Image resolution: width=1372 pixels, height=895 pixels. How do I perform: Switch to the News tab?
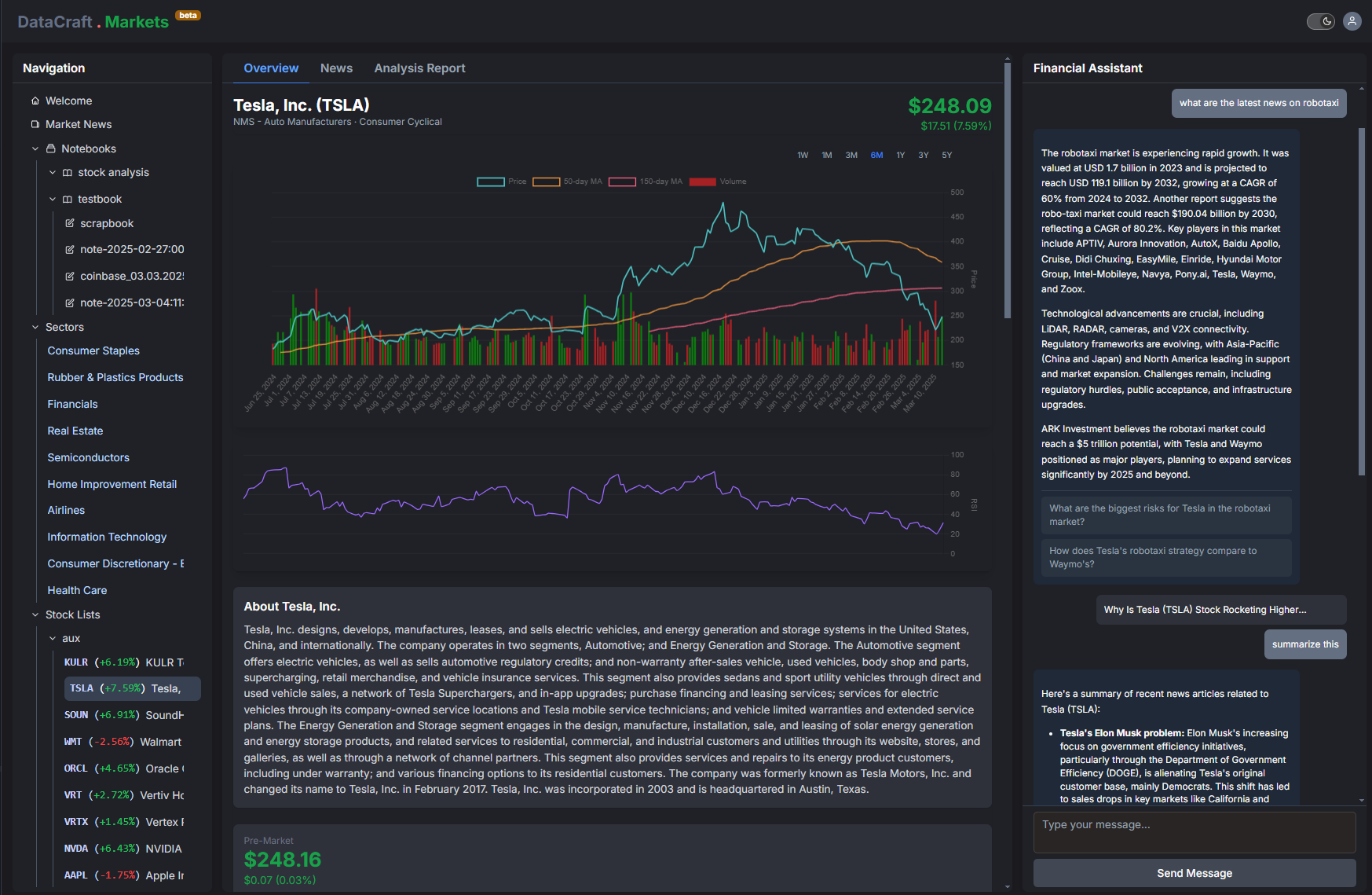coord(336,68)
